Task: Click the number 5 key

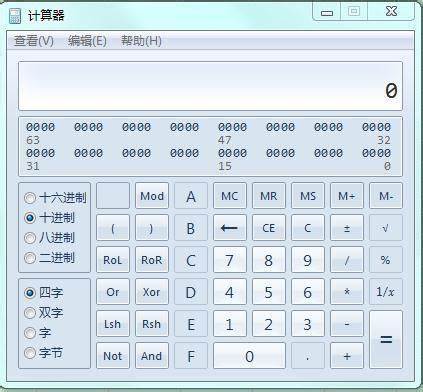Action: (269, 292)
